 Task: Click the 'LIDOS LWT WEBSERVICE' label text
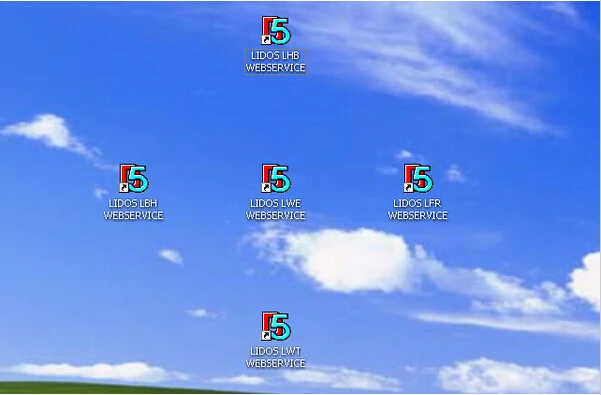click(276, 357)
